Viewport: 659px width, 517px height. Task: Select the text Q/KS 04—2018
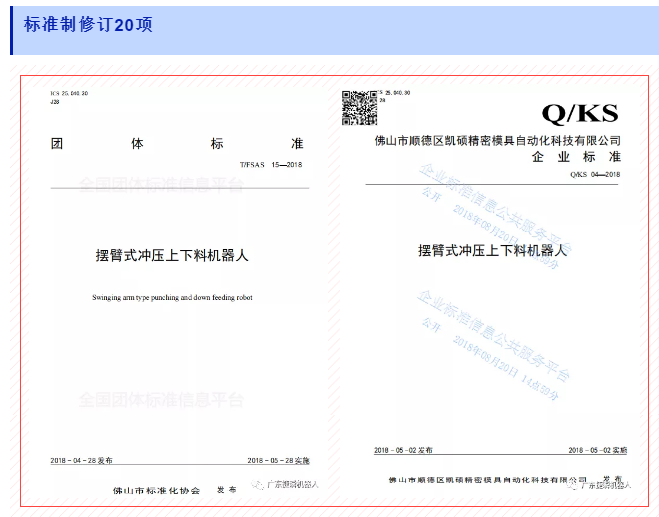(595, 174)
